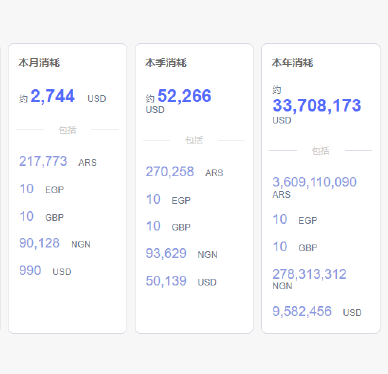Click the 本季消耗 card title
388x374 pixels.
point(166,63)
